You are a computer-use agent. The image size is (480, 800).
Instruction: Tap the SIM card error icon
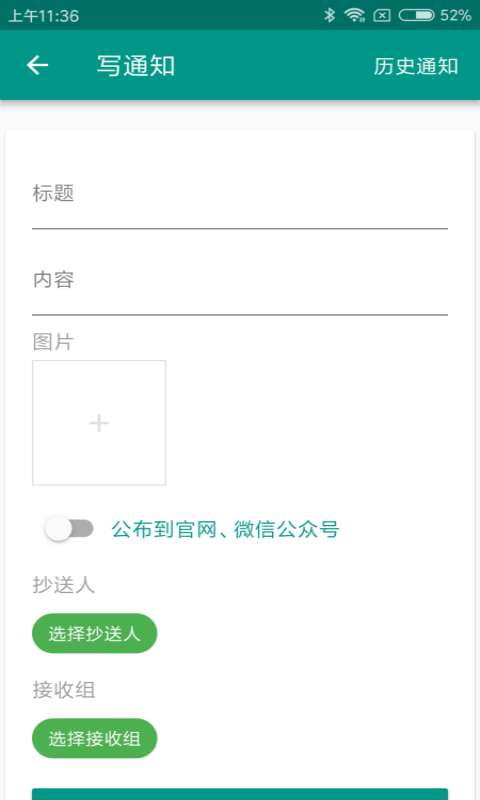382,16
